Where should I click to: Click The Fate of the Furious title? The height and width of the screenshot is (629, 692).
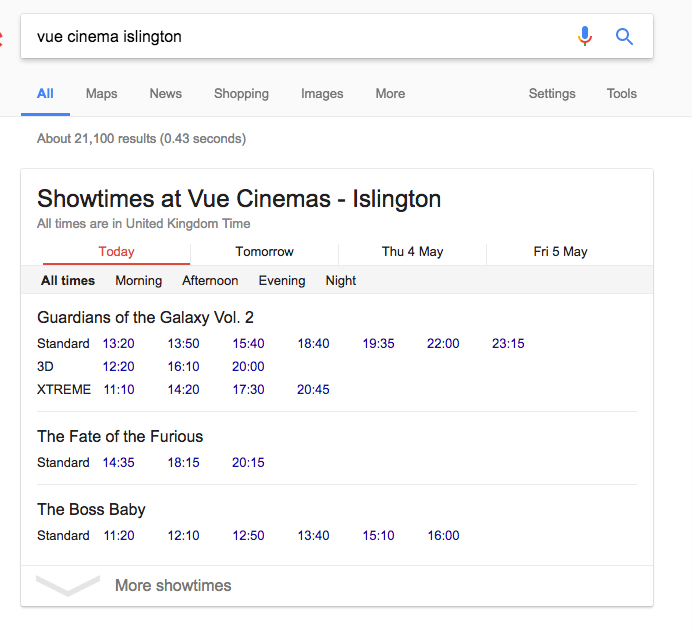(x=120, y=437)
